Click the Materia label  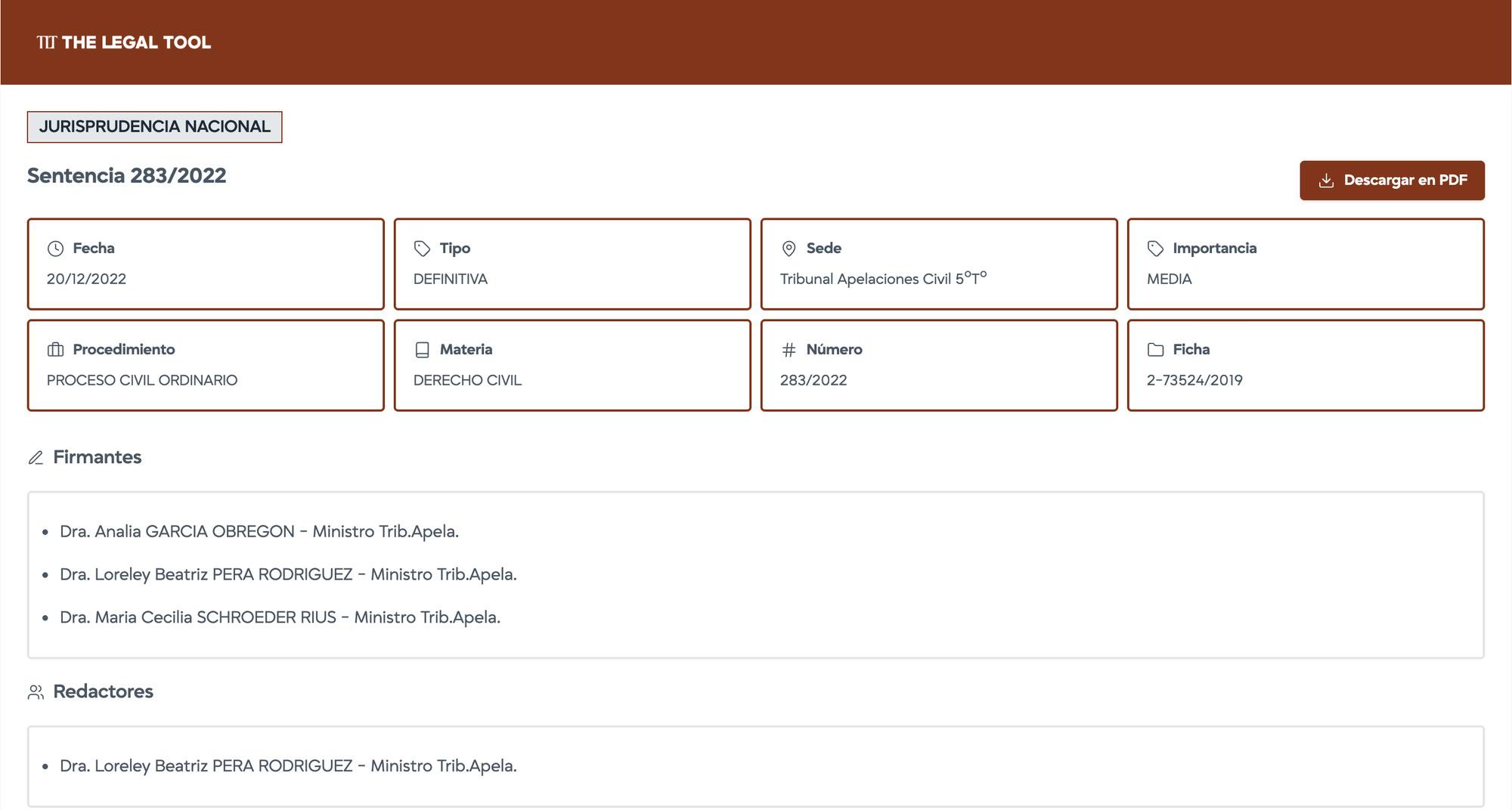pyautogui.click(x=466, y=350)
